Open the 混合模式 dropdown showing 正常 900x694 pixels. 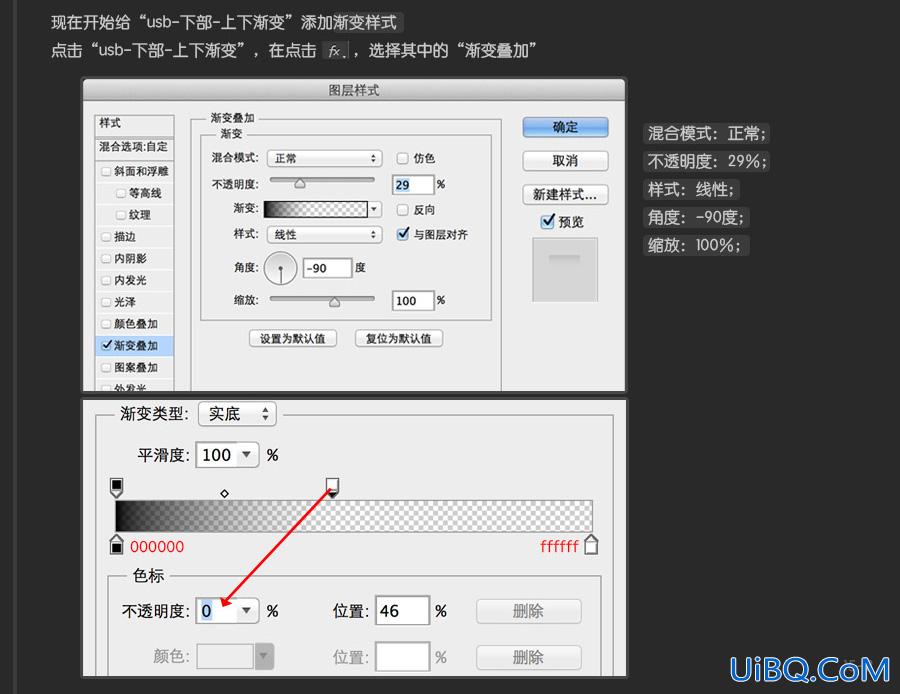point(324,158)
